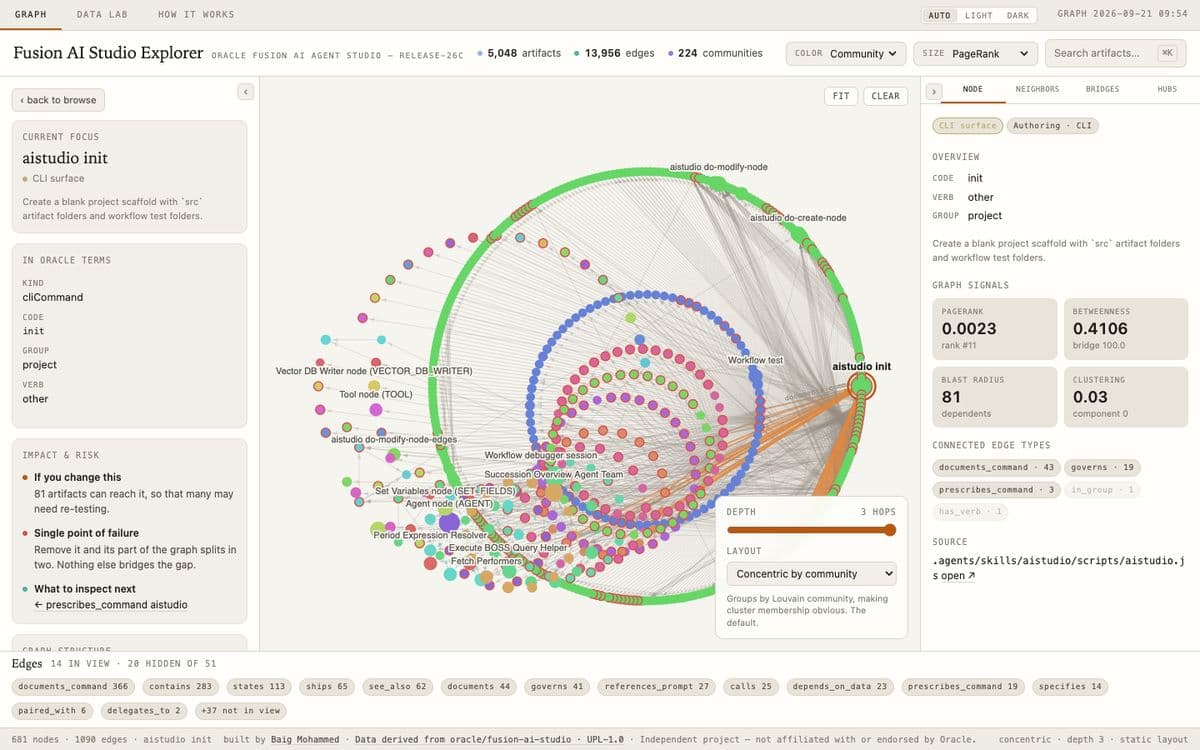The height and width of the screenshot is (750, 1200).
Task: Click the Authoring · CLI tag chip
Action: [1052, 125]
